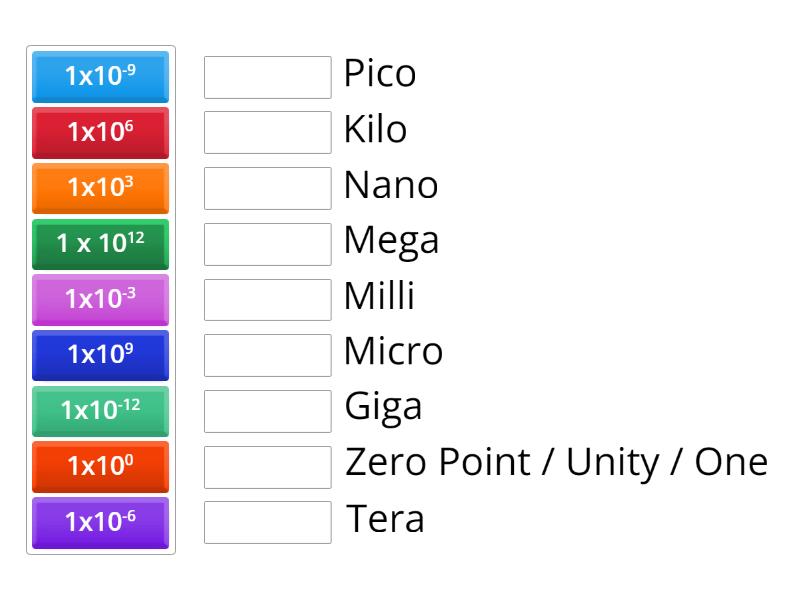The image size is (800, 600).
Task: Click the blue 1x10⁻⁹ tile
Action: [100, 77]
